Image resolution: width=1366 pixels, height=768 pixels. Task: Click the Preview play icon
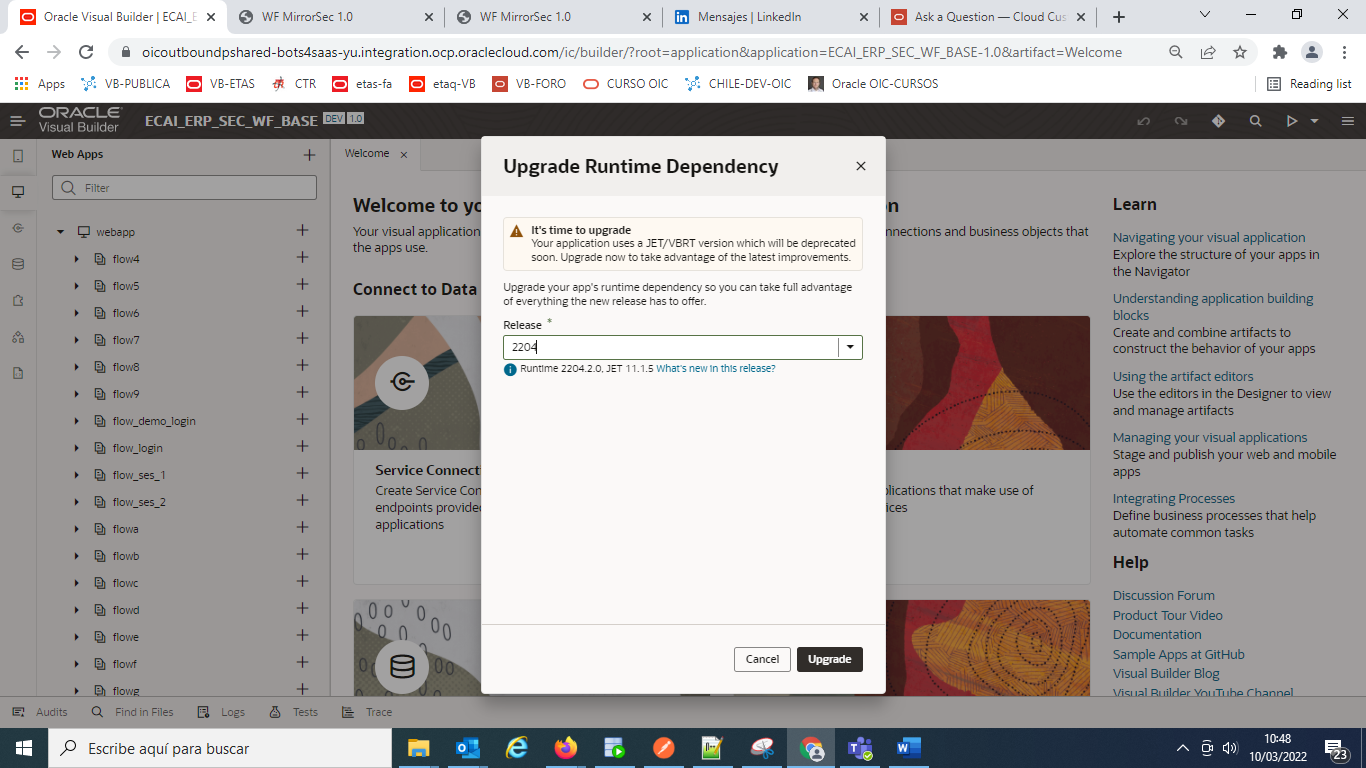[1292, 121]
